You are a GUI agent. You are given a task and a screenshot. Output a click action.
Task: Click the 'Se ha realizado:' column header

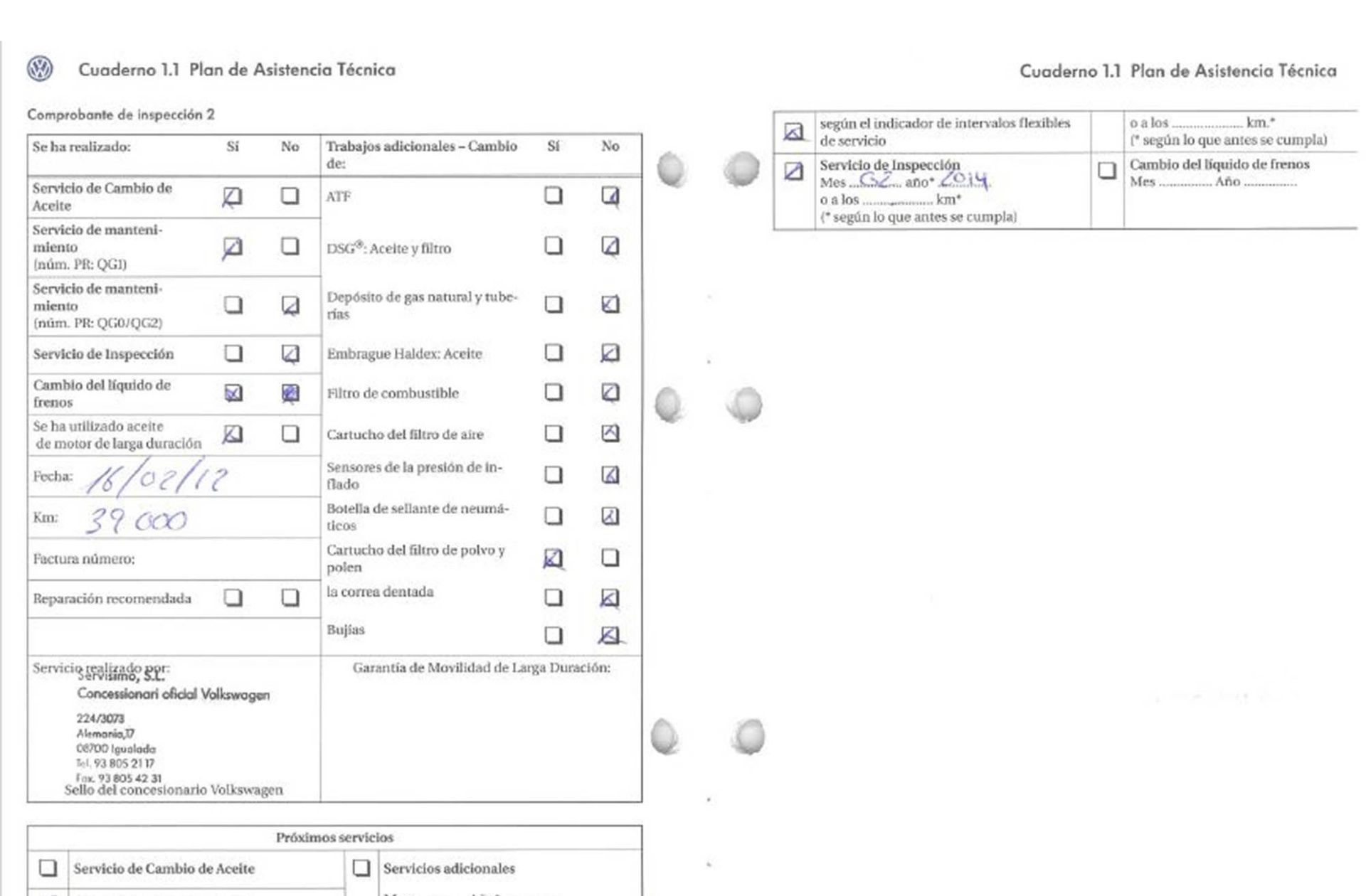81,147
